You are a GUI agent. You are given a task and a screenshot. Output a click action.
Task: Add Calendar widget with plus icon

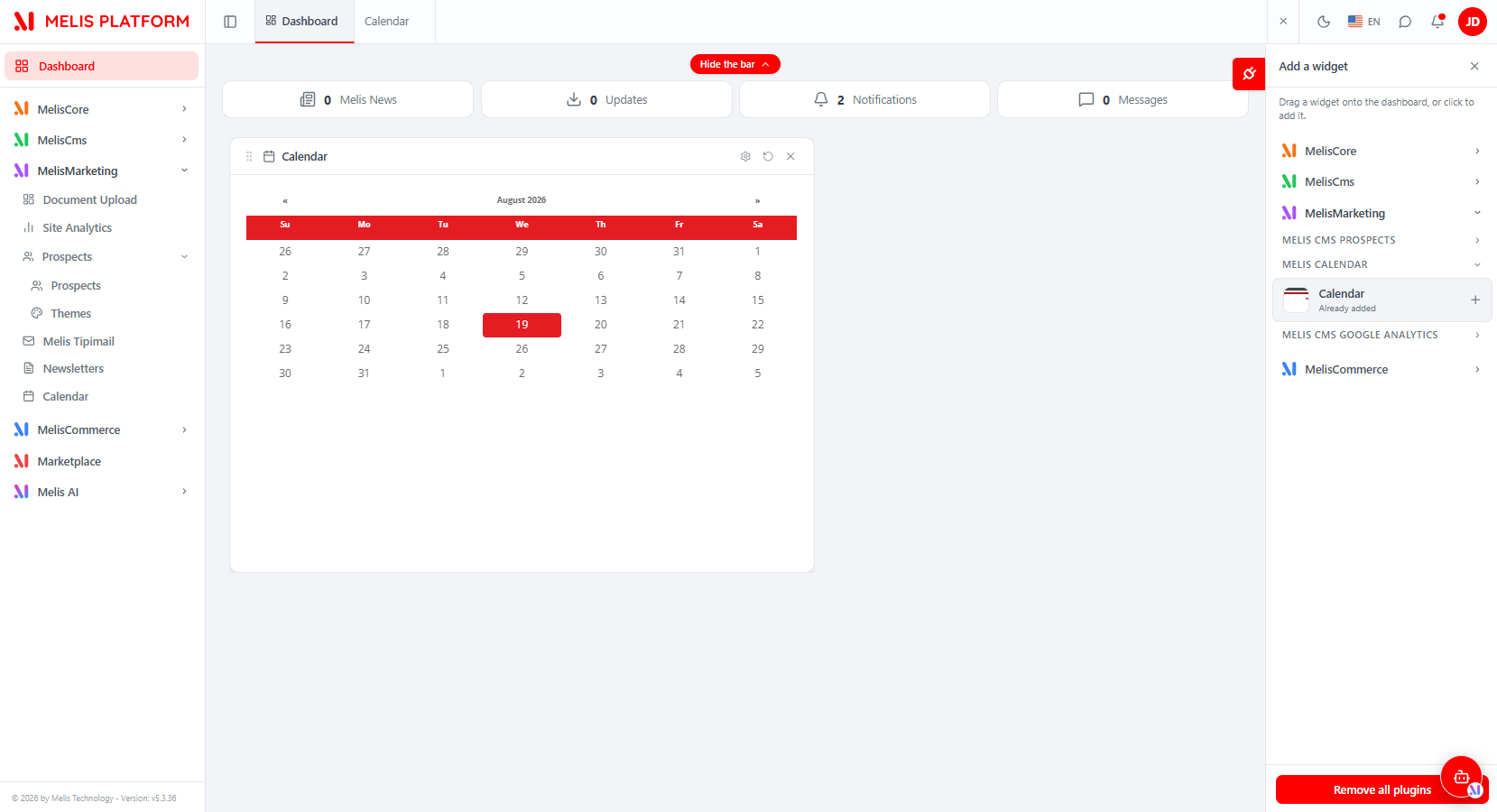(x=1475, y=300)
